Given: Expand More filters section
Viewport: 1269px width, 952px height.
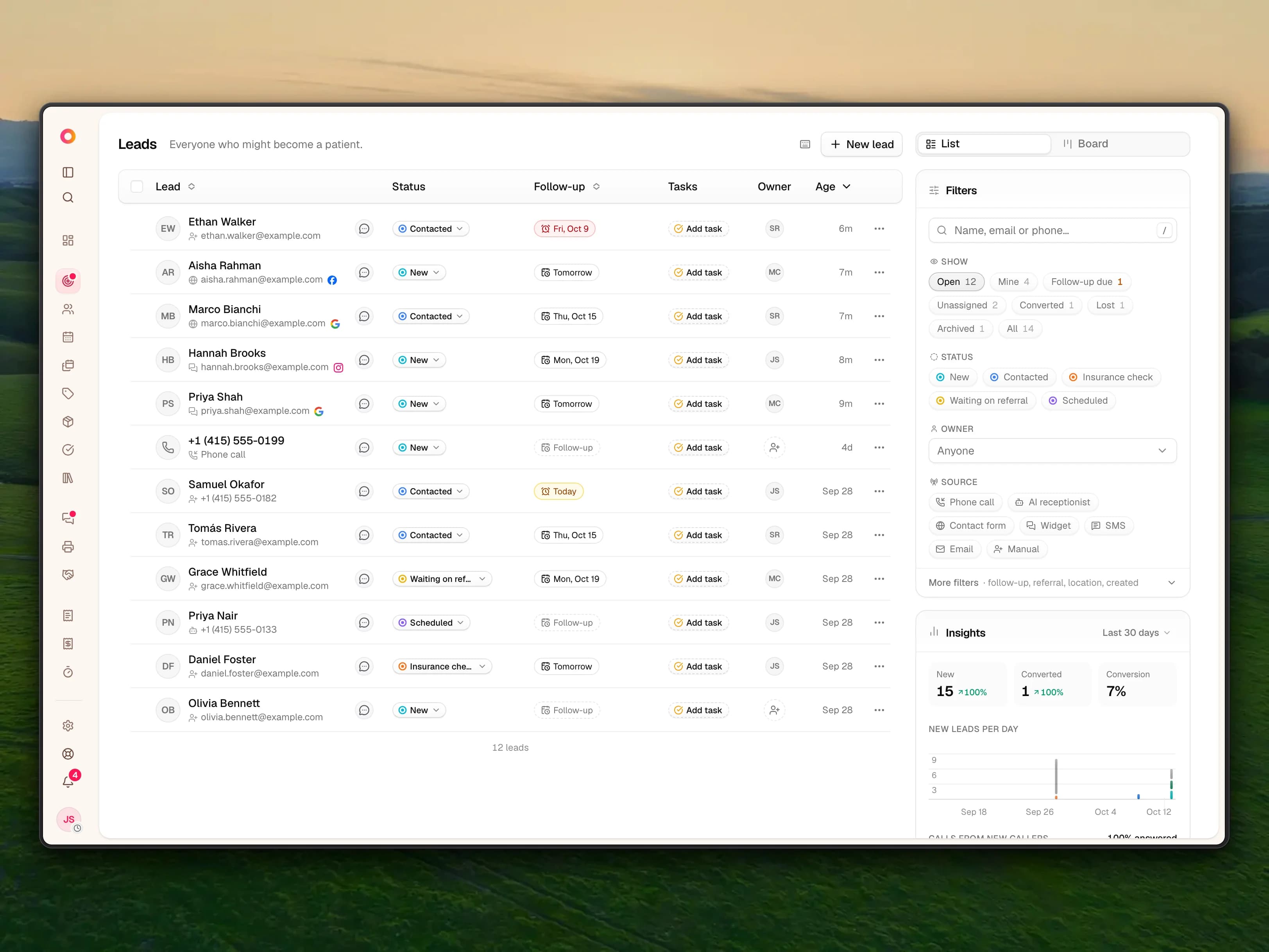Looking at the screenshot, I should (1052, 583).
